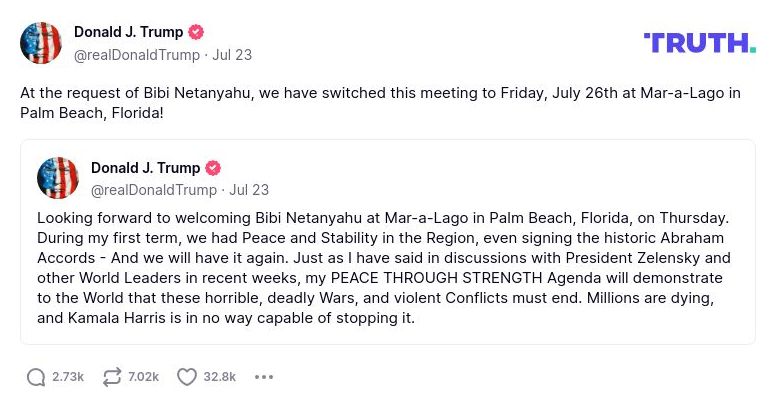This screenshot has width=777, height=407.
Task: Click @realDonaldTrump handle in quoted post
Action: click(154, 190)
